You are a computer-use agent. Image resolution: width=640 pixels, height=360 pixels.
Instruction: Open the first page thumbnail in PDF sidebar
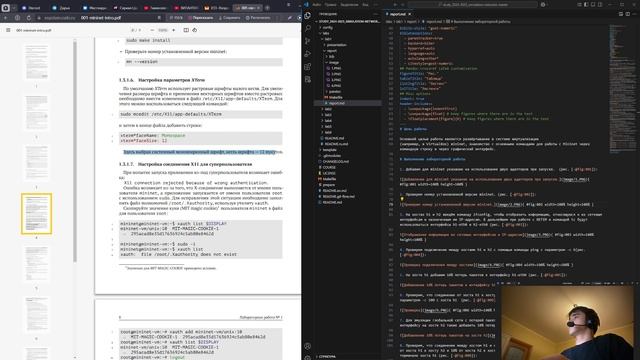(x=36, y=62)
